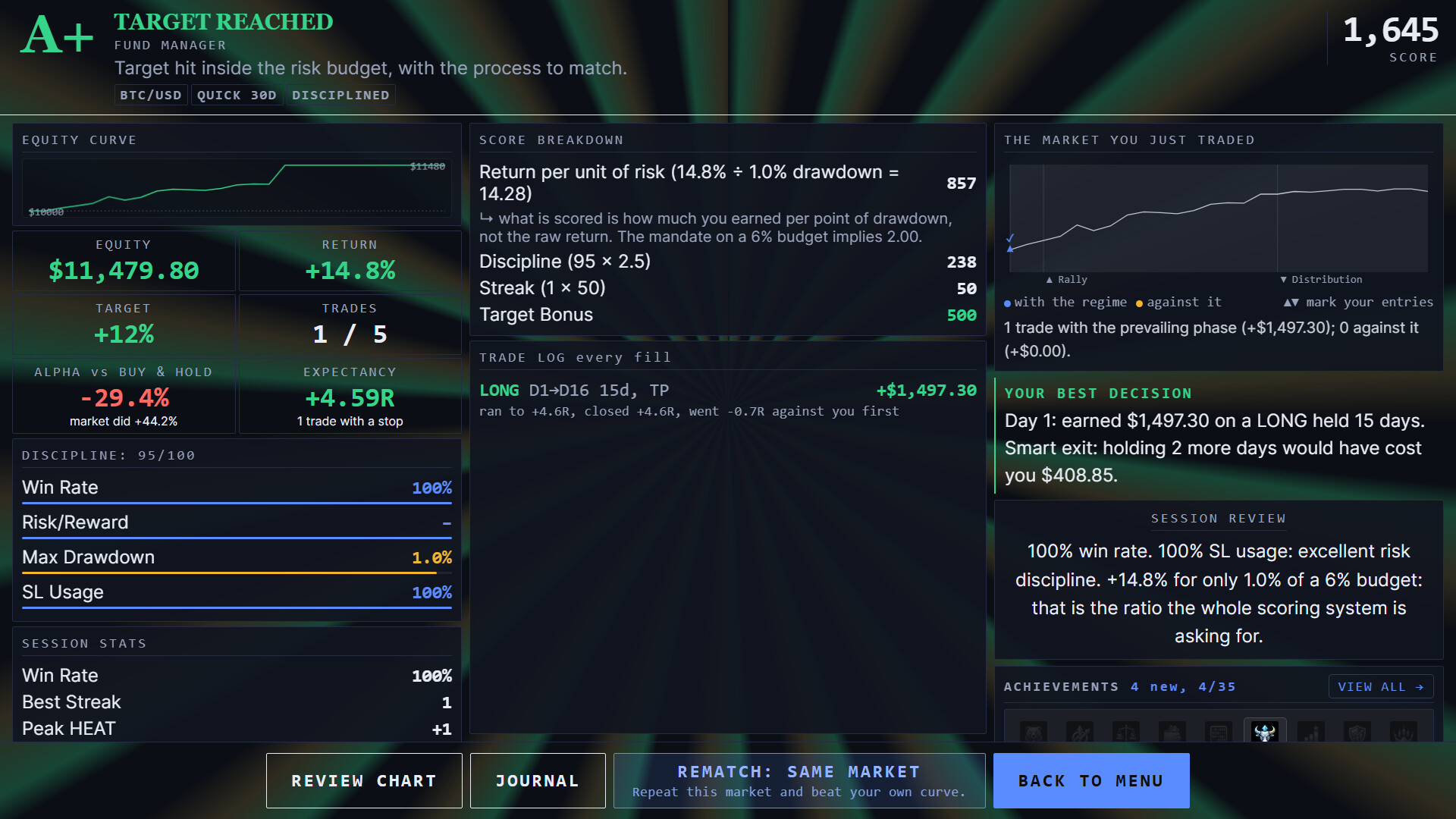Click the market price chart thumbnail
The image size is (1456, 819).
(x=1219, y=218)
